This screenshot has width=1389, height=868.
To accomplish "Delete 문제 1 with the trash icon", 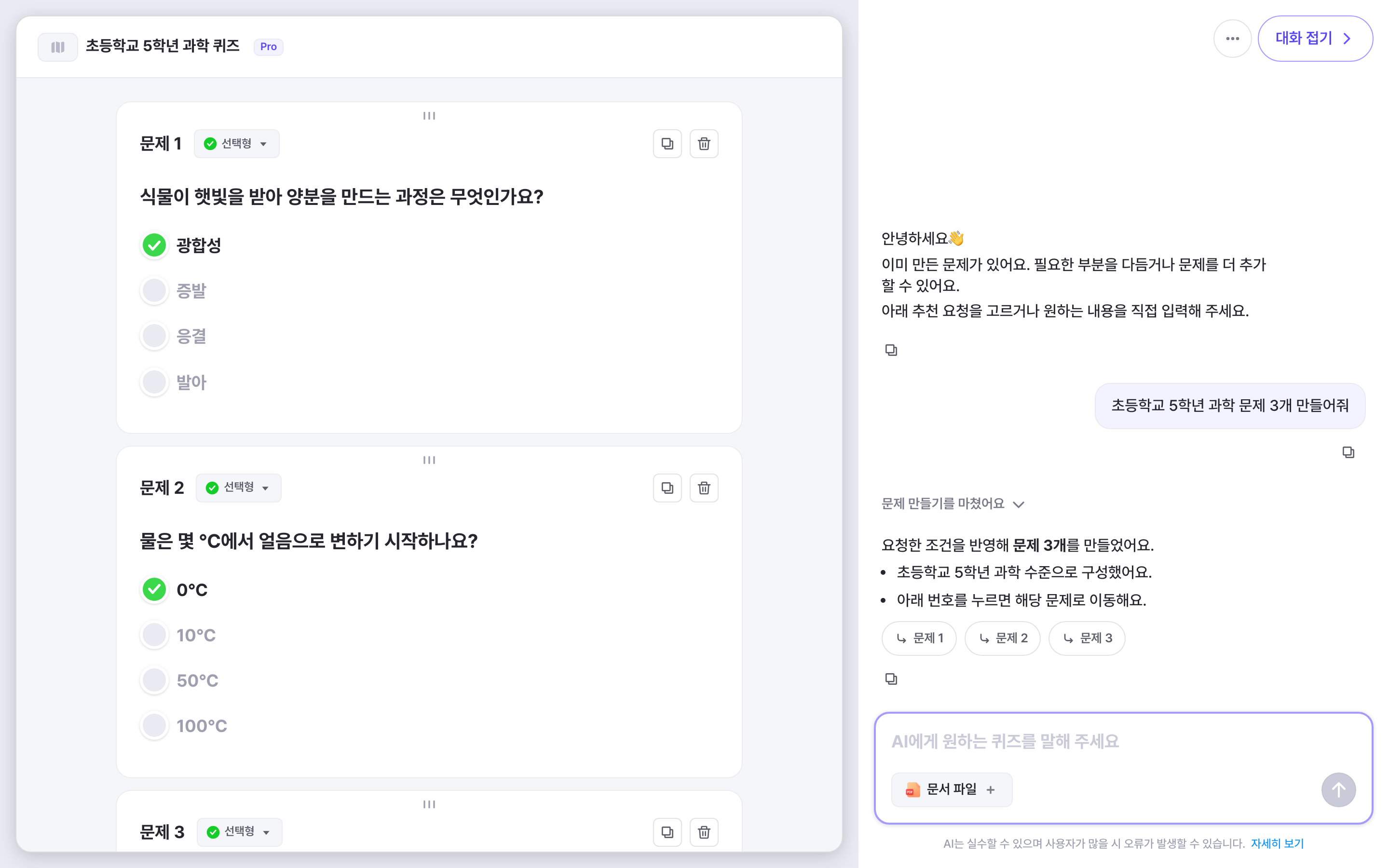I will [x=704, y=144].
